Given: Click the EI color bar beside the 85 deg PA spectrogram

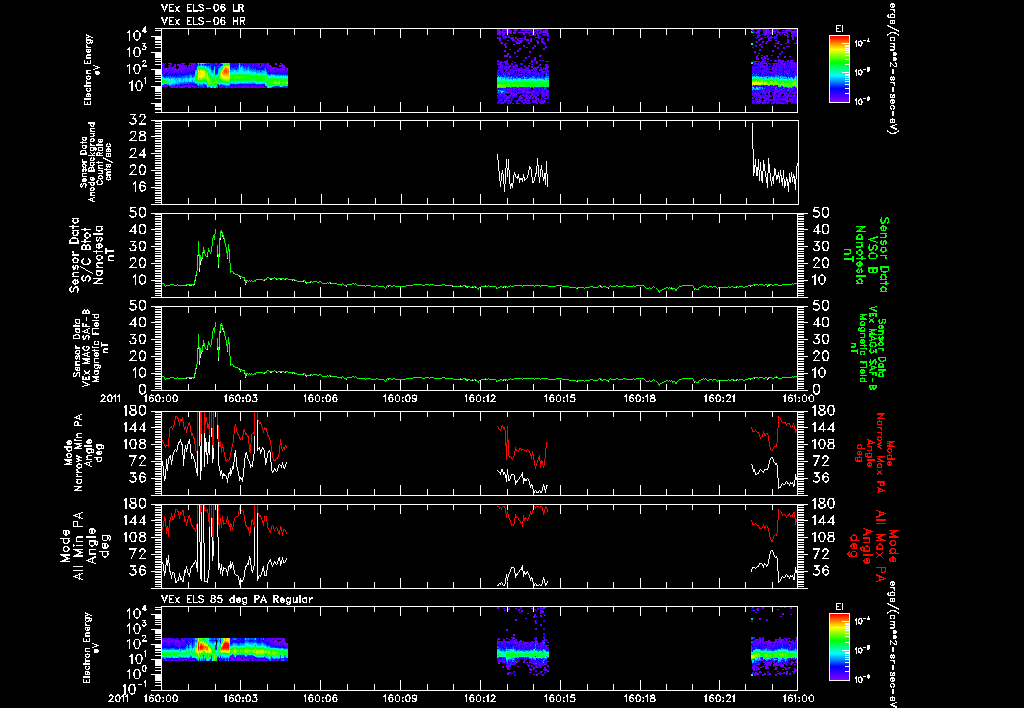Looking at the screenshot, I should pyautogui.click(x=839, y=647).
